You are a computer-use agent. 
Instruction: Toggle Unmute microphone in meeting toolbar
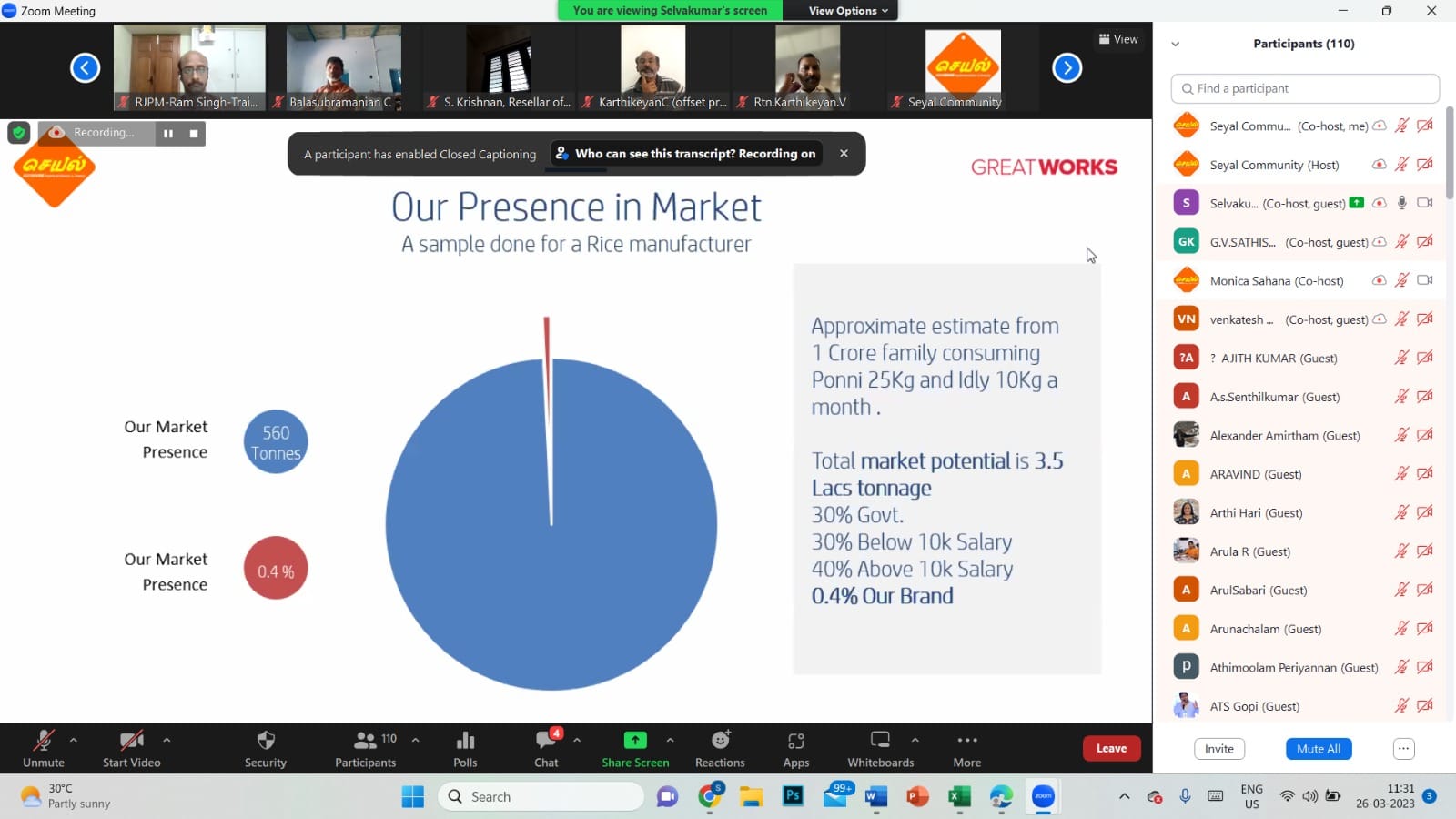click(x=43, y=741)
